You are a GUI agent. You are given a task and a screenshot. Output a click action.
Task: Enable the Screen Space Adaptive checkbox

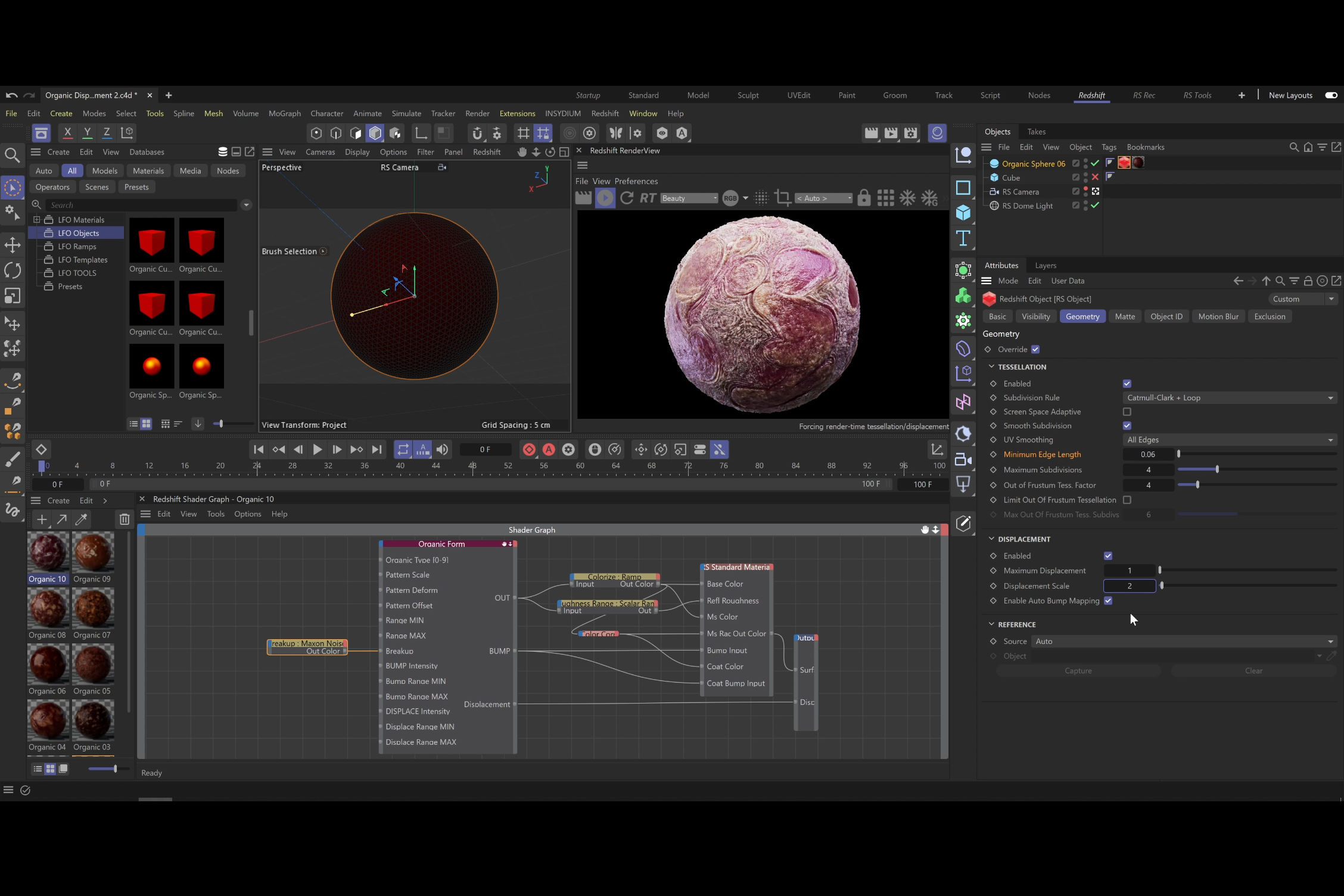[x=1127, y=412]
